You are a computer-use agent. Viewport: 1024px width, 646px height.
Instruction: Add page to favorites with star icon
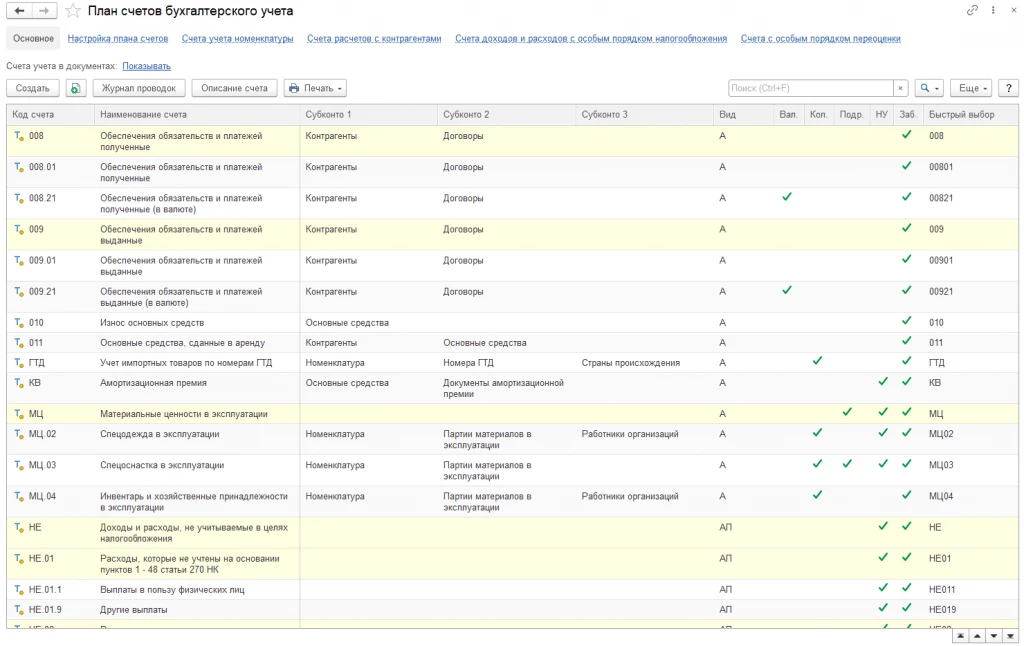pos(72,11)
